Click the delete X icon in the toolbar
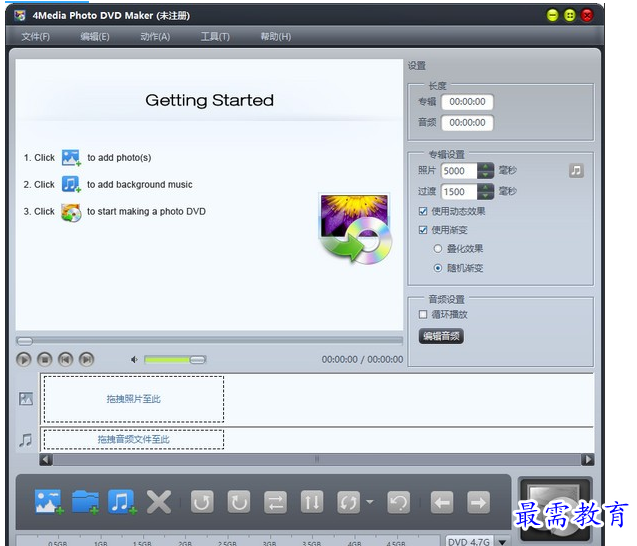The width and height of the screenshot is (637, 546). tap(159, 503)
